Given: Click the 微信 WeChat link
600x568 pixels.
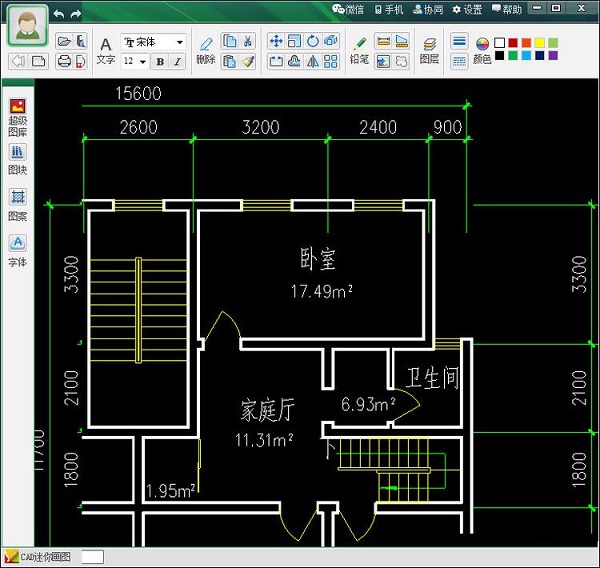Looking at the screenshot, I should click(x=348, y=9).
